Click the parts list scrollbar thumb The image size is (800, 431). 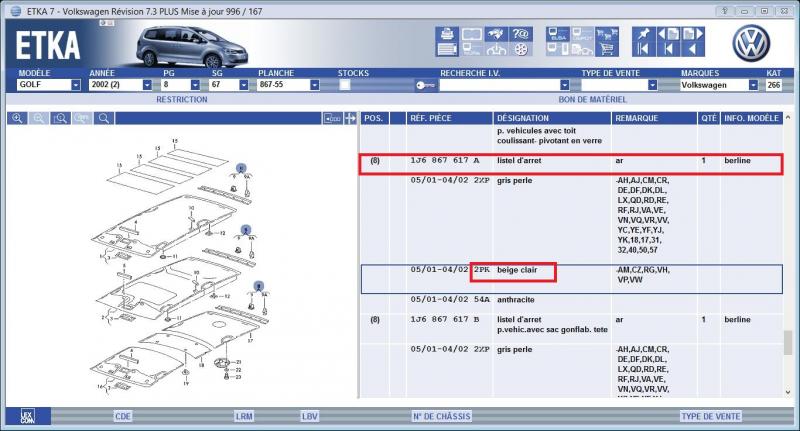[788, 342]
